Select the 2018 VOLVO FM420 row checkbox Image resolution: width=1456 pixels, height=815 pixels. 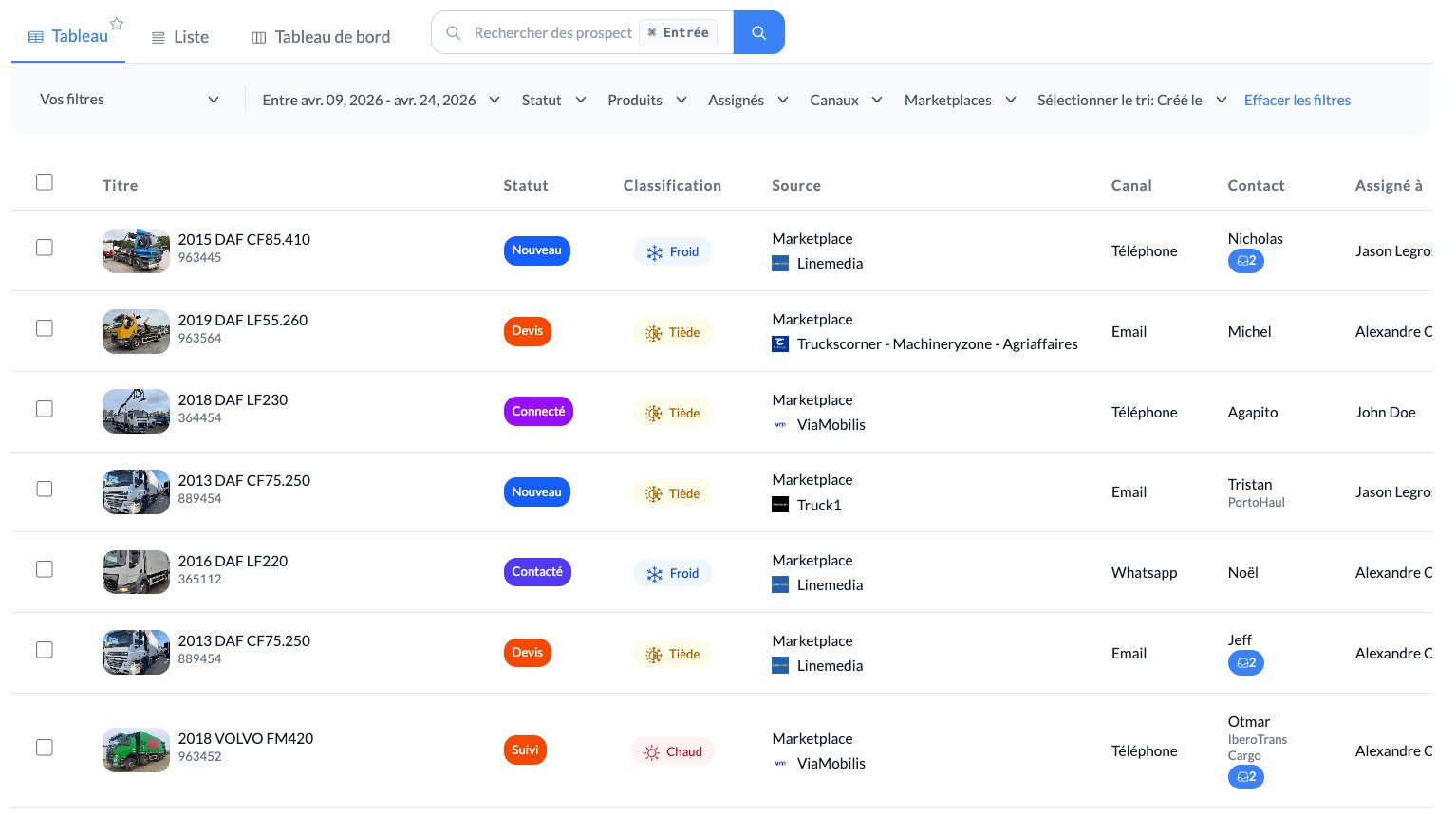click(x=45, y=748)
